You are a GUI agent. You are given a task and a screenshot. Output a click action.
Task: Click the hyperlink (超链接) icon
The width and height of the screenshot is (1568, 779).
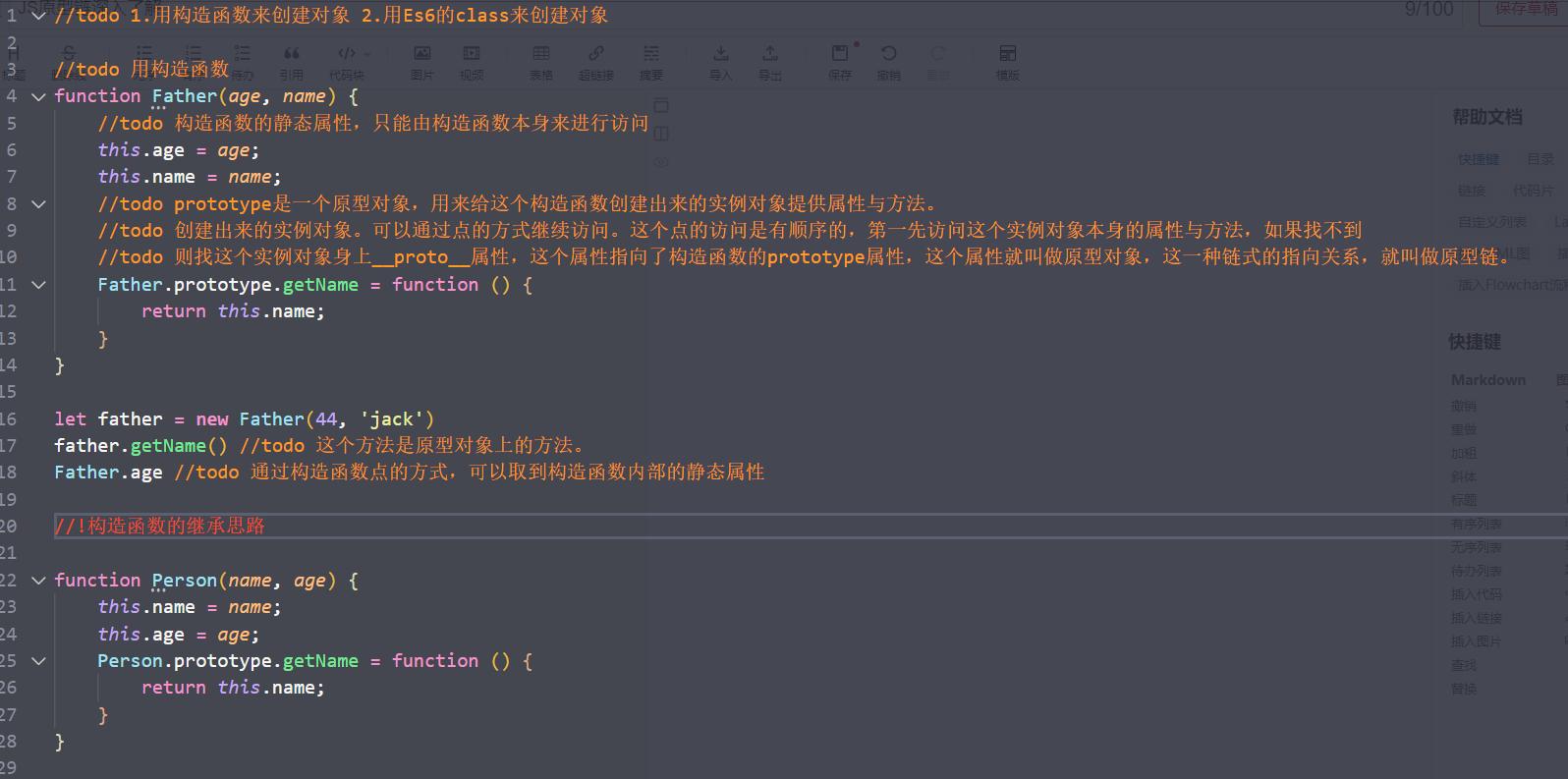(596, 53)
